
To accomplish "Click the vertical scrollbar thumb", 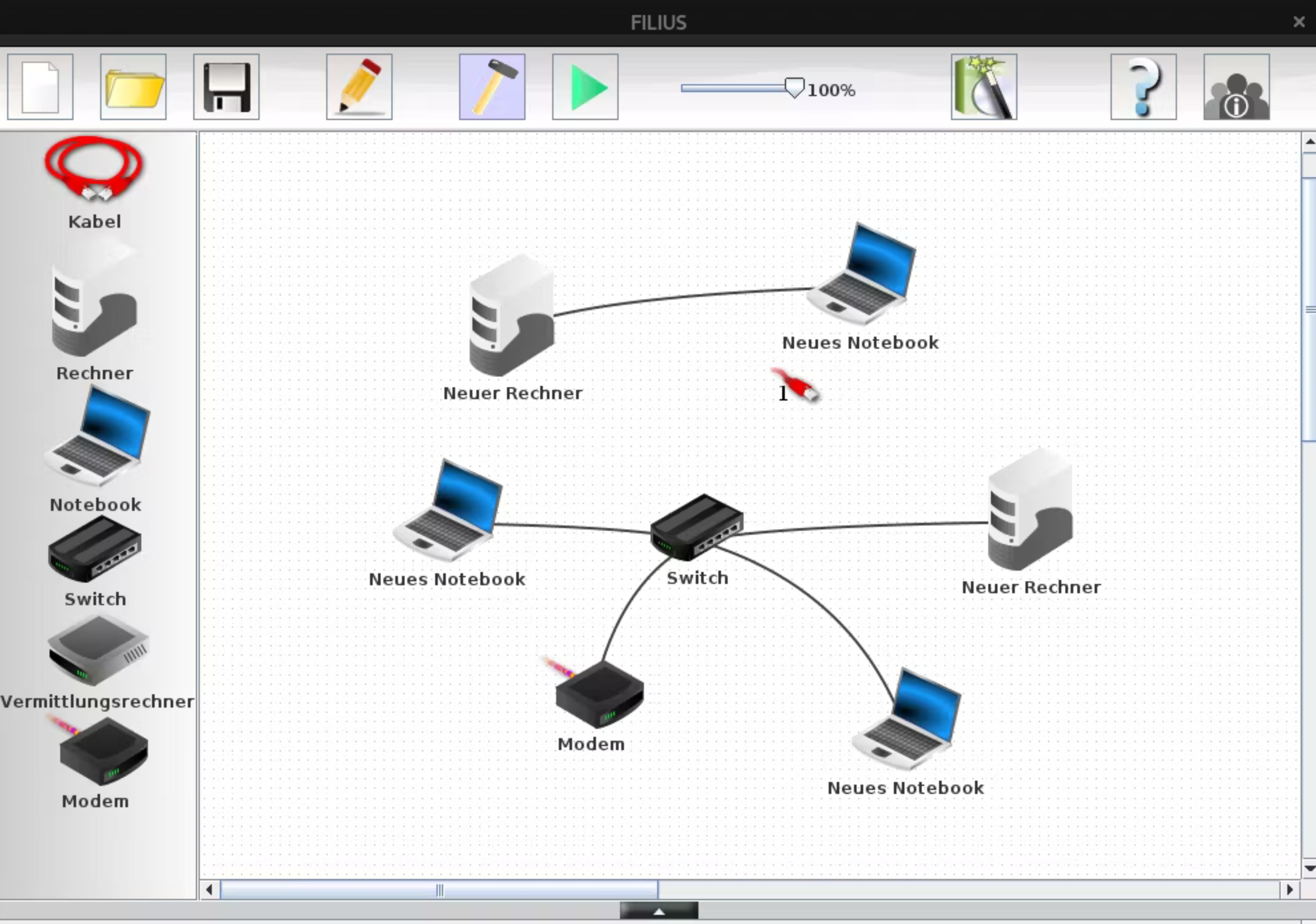I will tap(1309, 310).
